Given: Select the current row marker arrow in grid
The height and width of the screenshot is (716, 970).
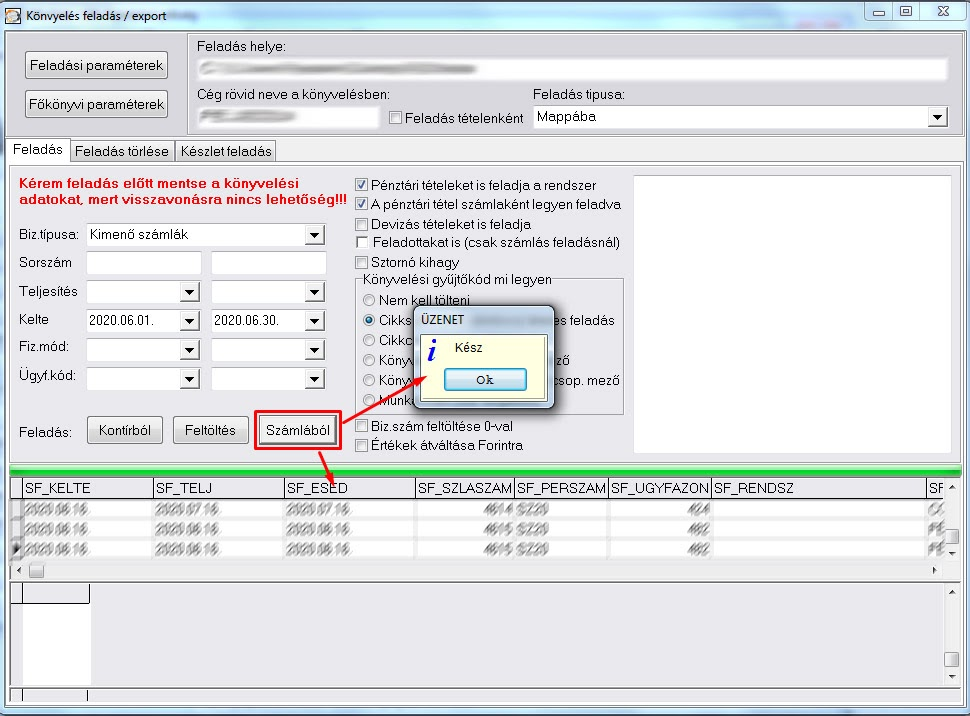Looking at the screenshot, I should [16, 548].
